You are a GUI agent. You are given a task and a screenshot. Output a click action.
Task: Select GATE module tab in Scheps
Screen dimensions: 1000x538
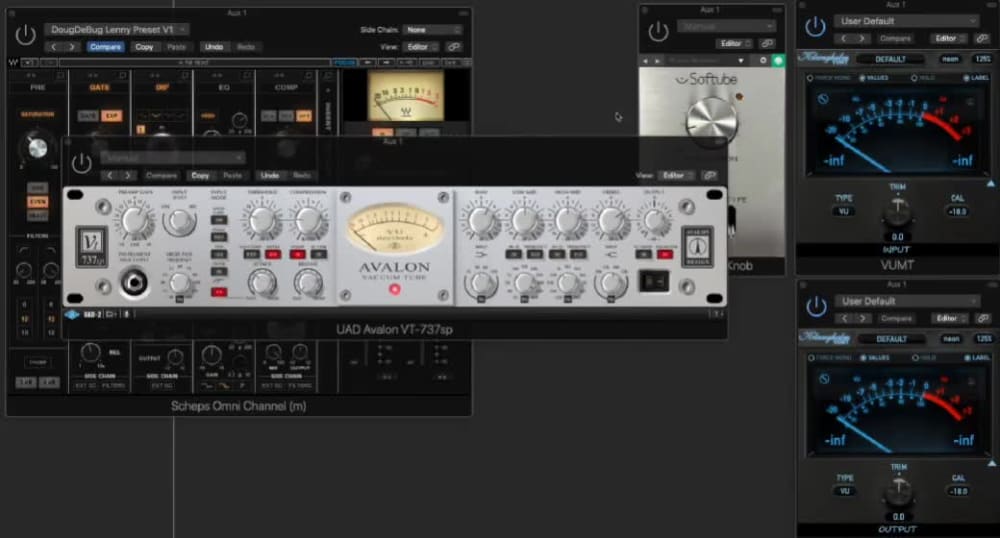[x=99, y=87]
